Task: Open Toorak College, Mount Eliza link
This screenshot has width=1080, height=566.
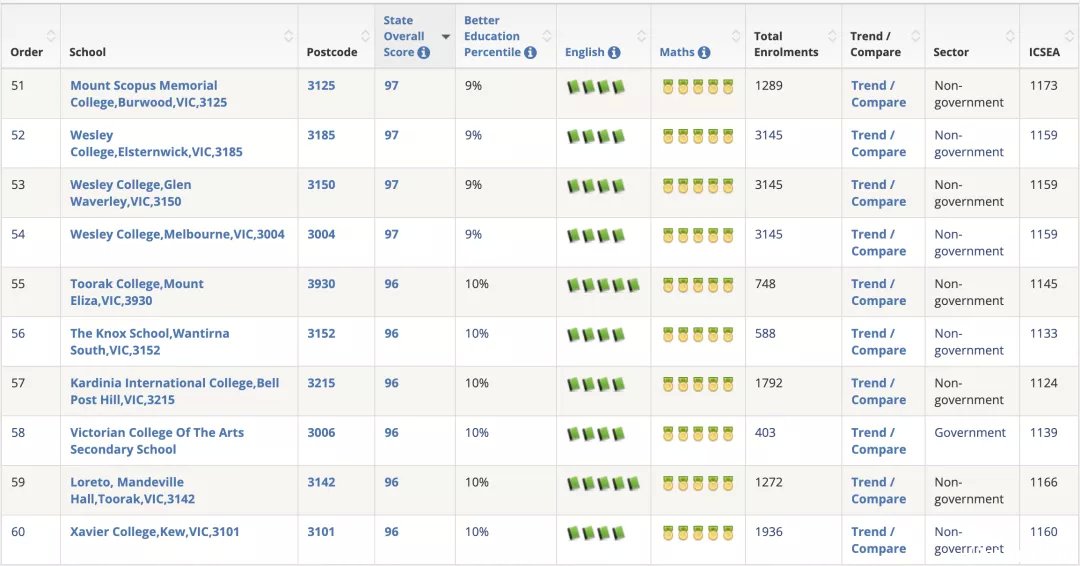Action: pyautogui.click(x=137, y=292)
